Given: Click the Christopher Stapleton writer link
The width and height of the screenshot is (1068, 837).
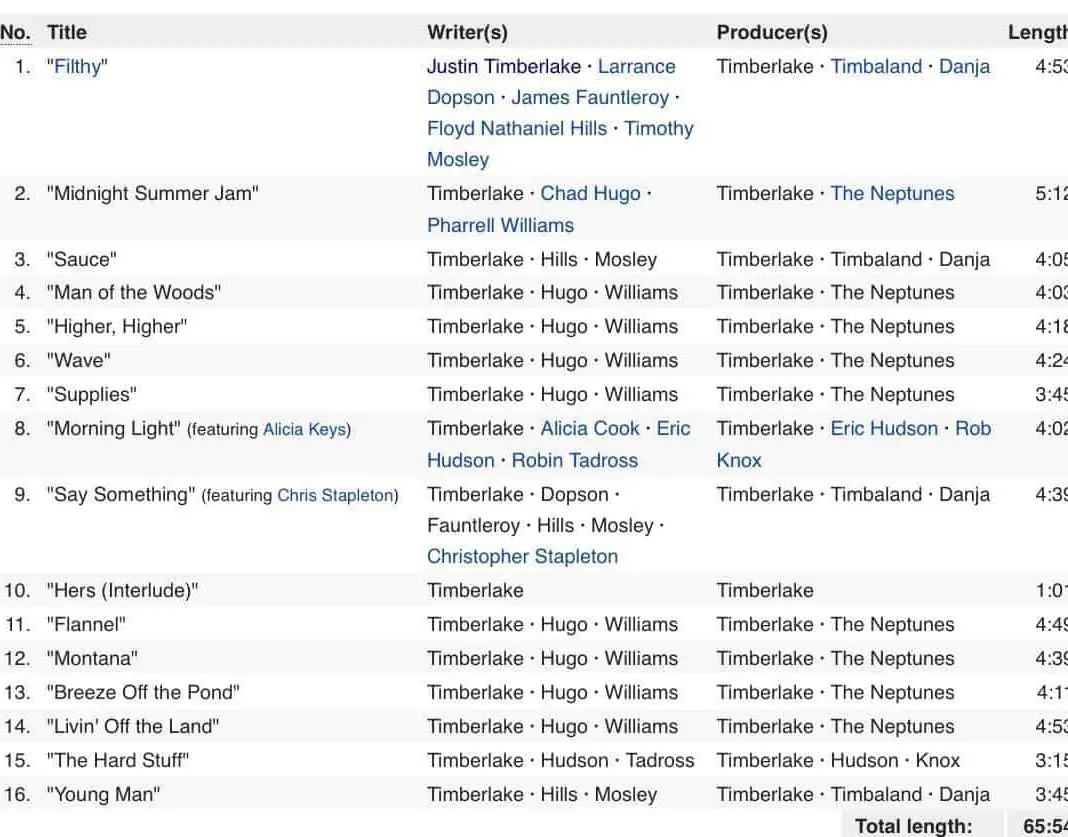Looking at the screenshot, I should pos(522,557).
